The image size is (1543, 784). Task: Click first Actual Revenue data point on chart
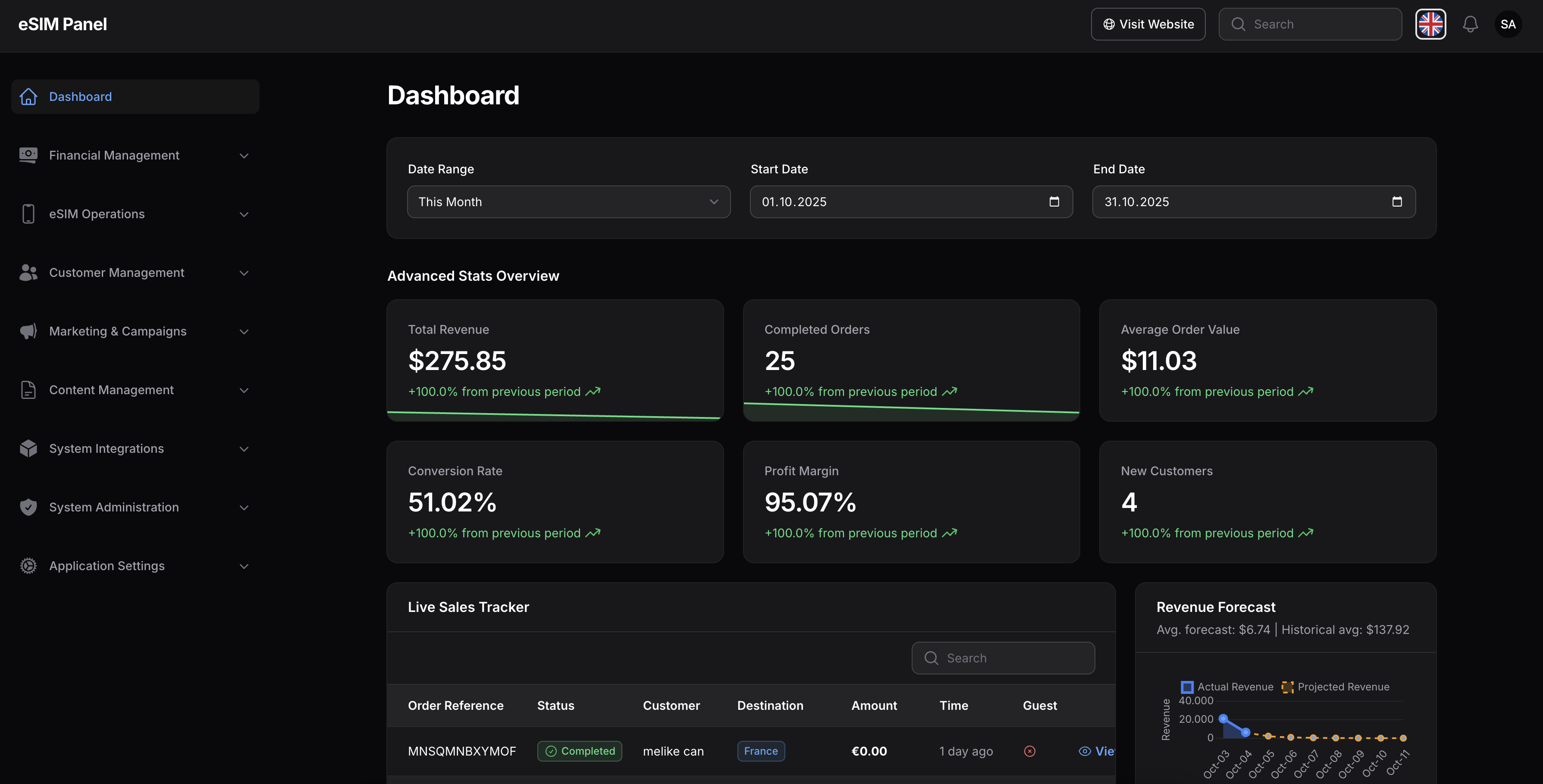[1224, 718]
